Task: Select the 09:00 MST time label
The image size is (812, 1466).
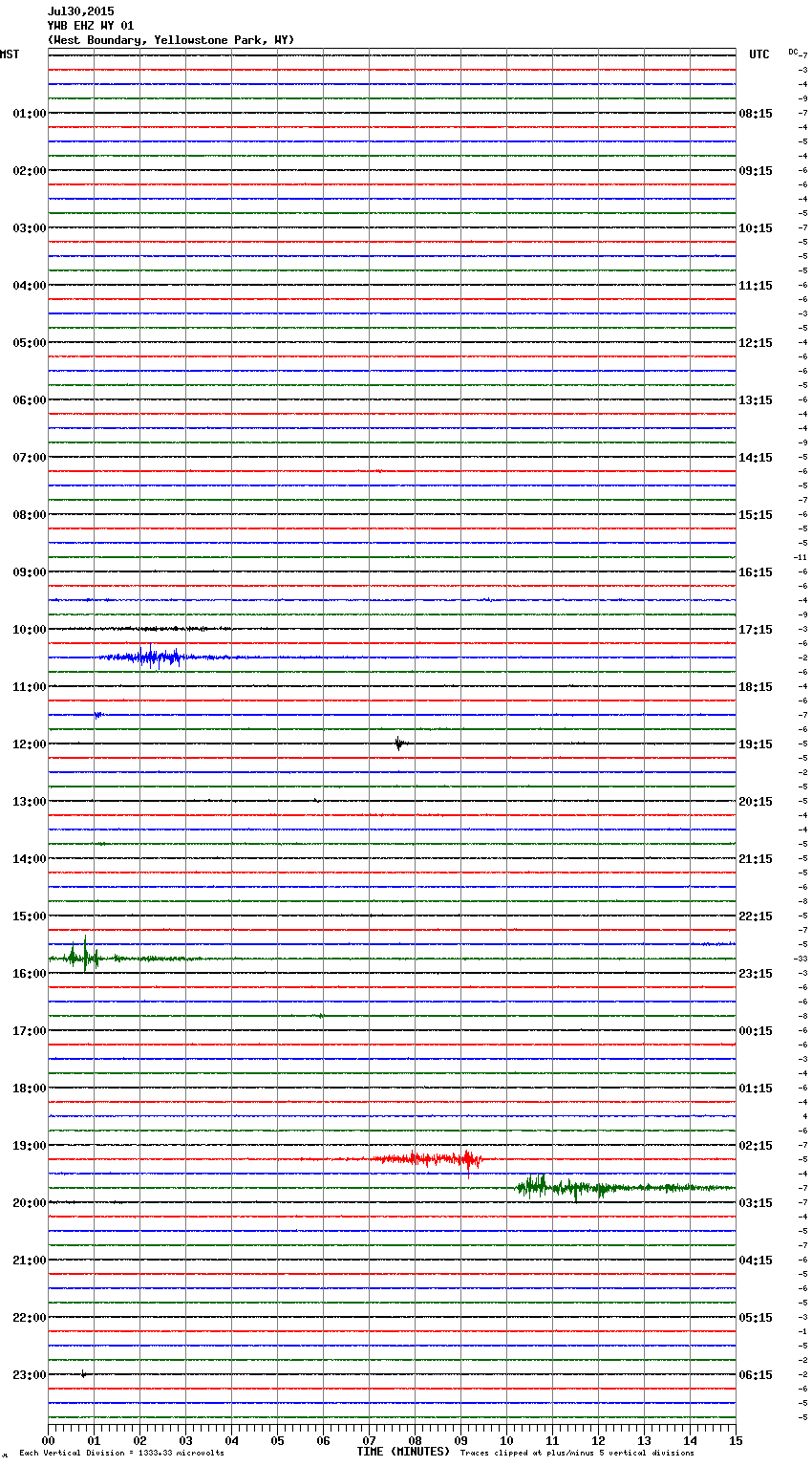Action: tap(30, 572)
